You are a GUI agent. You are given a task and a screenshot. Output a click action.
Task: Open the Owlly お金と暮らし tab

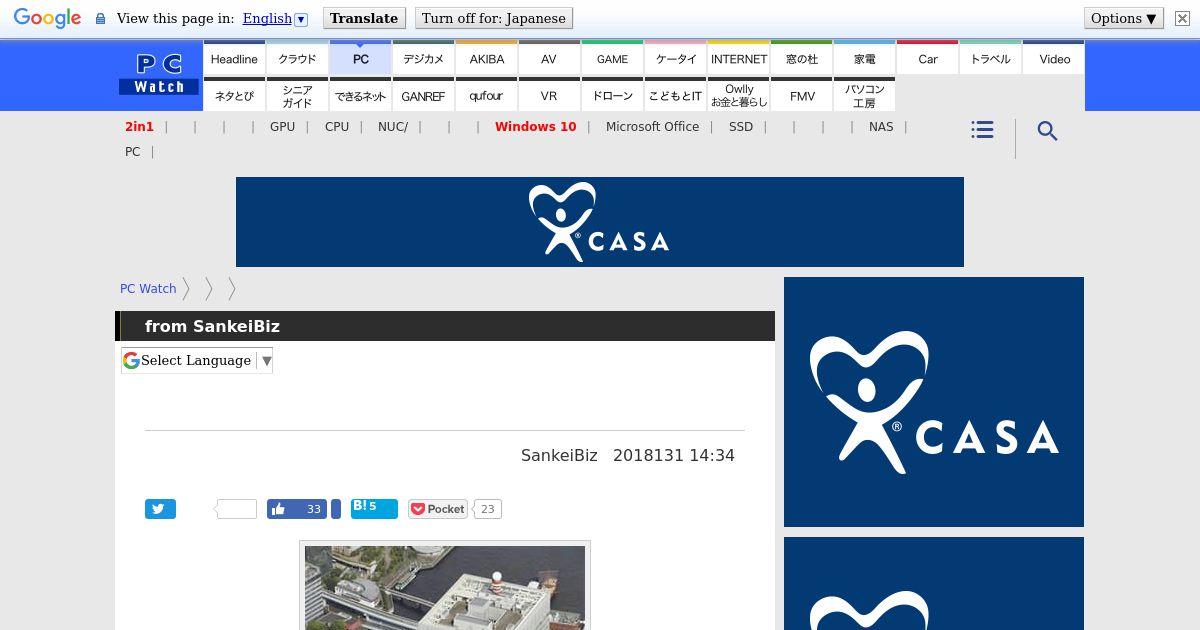(738, 95)
